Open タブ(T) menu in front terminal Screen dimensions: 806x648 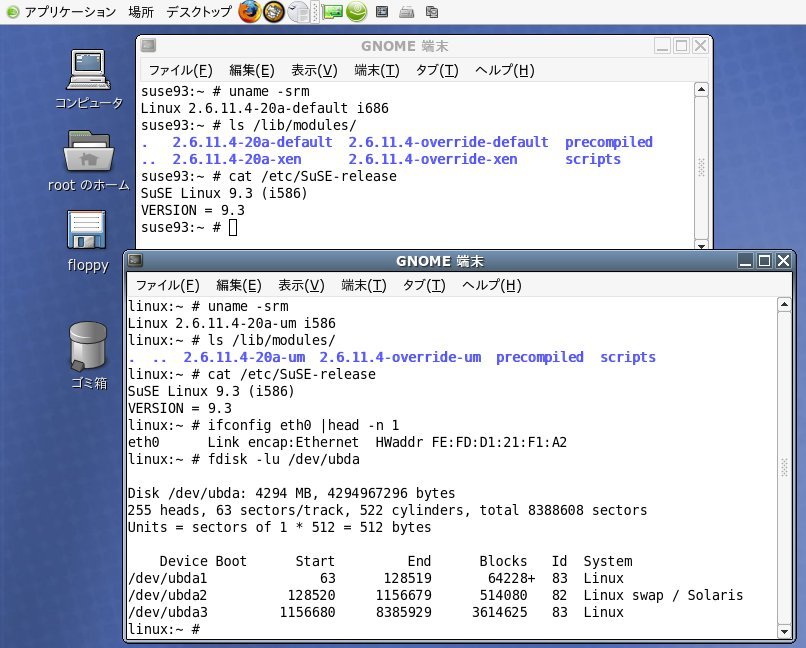pos(424,285)
